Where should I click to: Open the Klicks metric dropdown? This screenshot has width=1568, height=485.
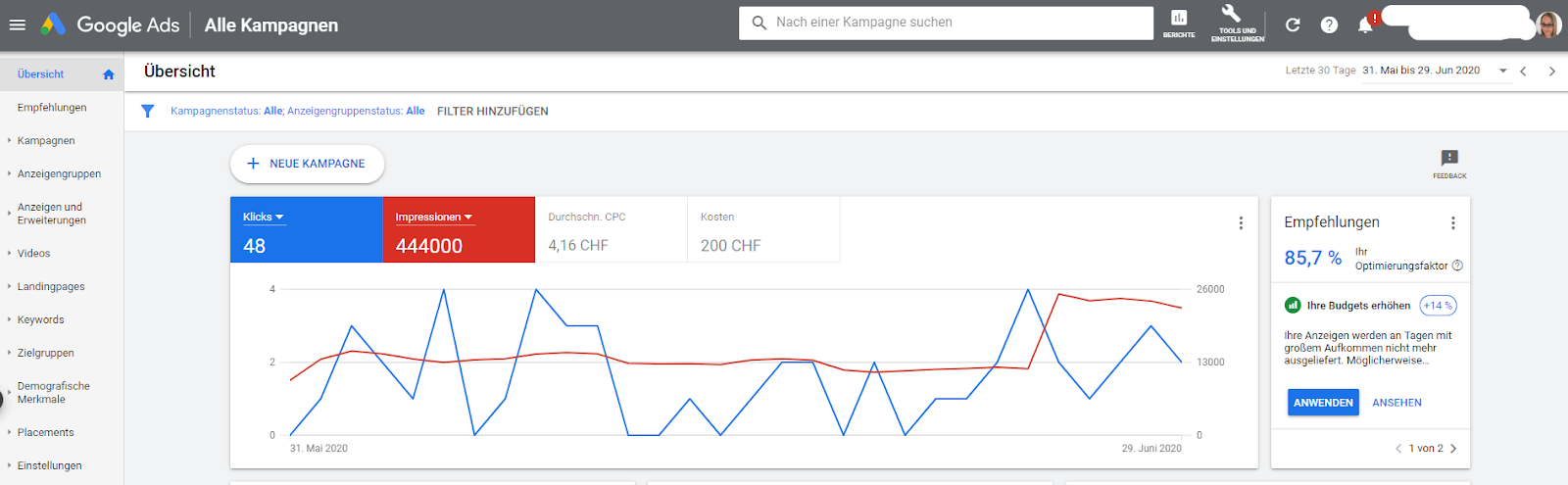(263, 217)
